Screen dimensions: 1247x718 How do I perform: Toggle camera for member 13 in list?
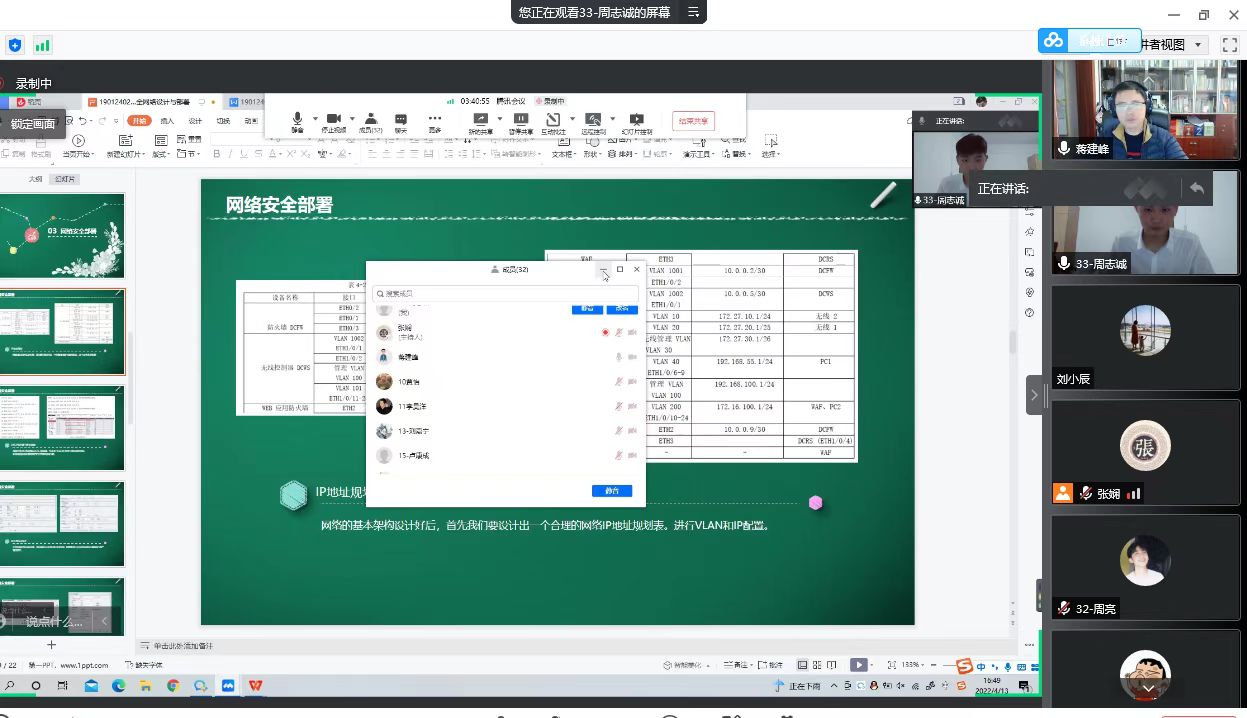[x=632, y=431]
